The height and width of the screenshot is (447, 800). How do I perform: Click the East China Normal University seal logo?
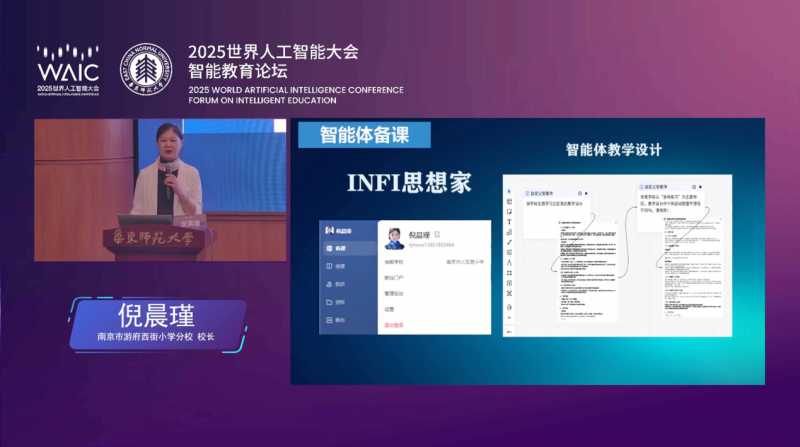point(146,69)
